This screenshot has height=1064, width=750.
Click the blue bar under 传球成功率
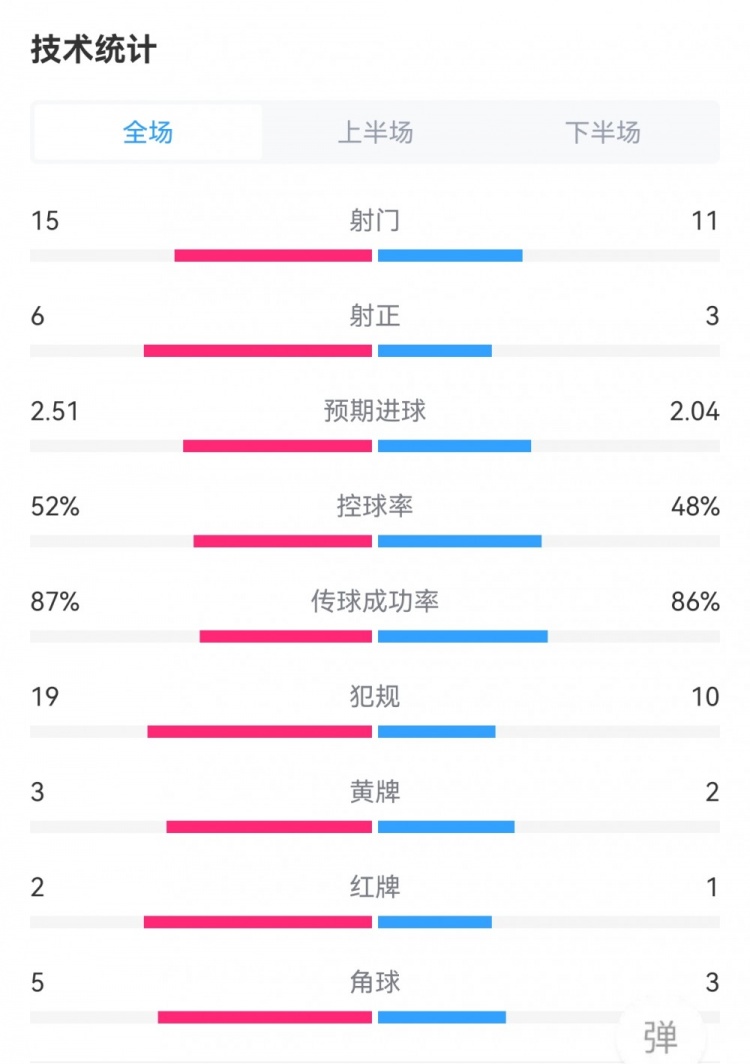(x=462, y=636)
